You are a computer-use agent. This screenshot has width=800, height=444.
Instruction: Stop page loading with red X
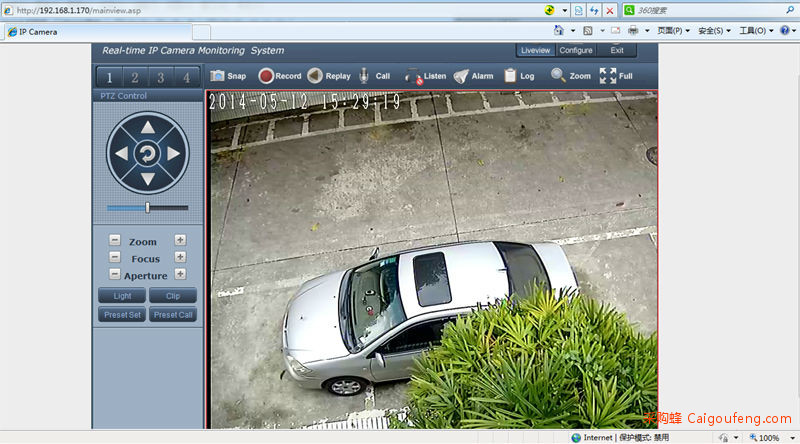tap(610, 10)
